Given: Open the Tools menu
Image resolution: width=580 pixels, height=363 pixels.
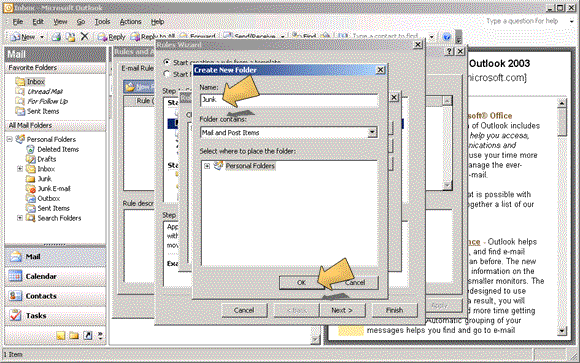Looking at the screenshot, I should [x=102, y=22].
